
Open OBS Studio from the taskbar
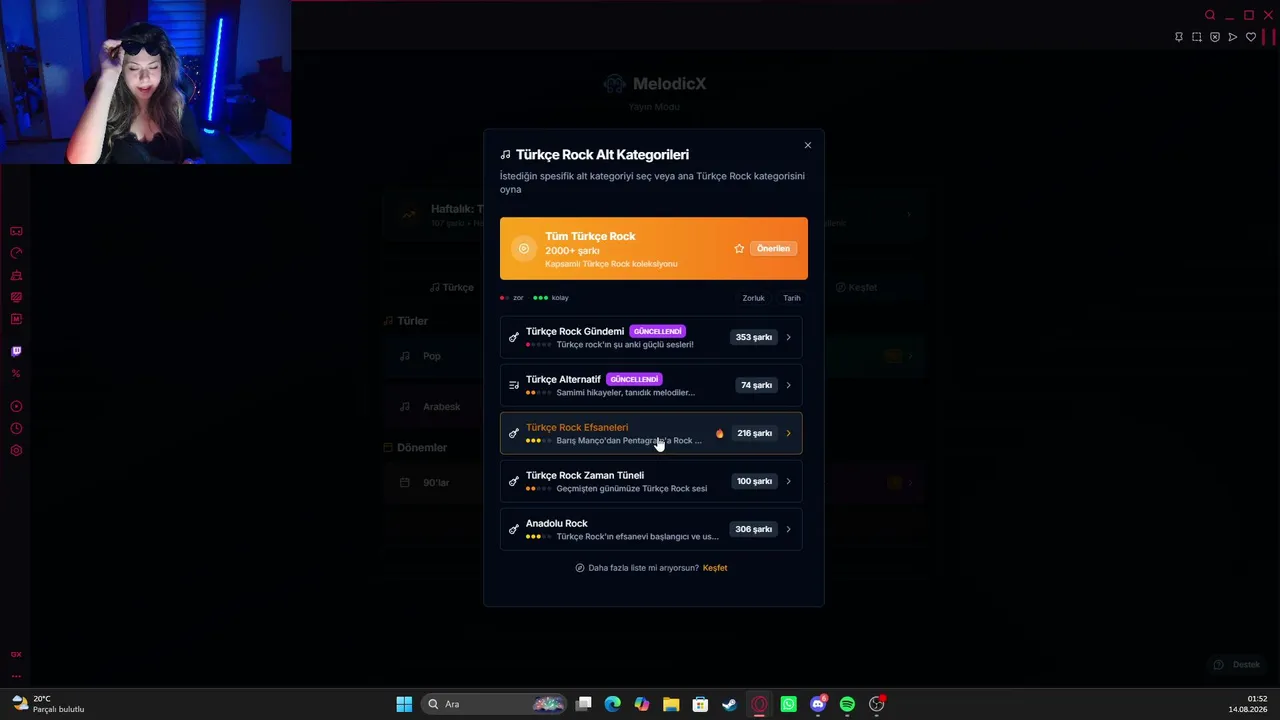pos(876,704)
